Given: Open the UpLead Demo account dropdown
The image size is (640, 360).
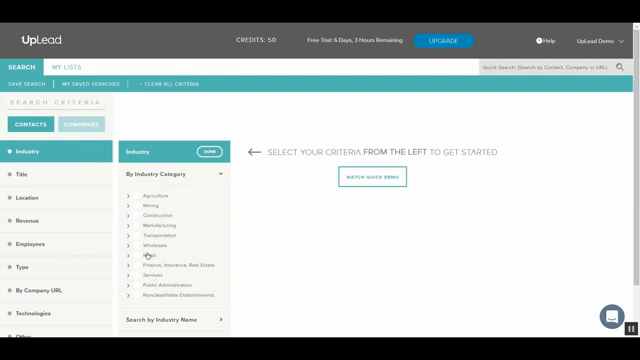Looking at the screenshot, I should 600,41.
